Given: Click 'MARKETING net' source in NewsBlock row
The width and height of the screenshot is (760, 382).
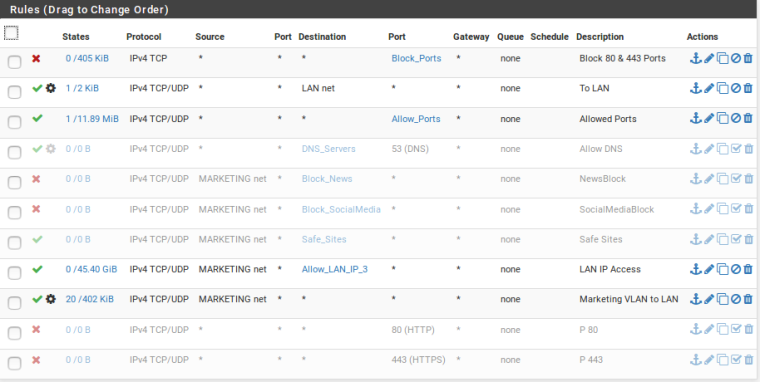Looking at the screenshot, I should point(233,179).
